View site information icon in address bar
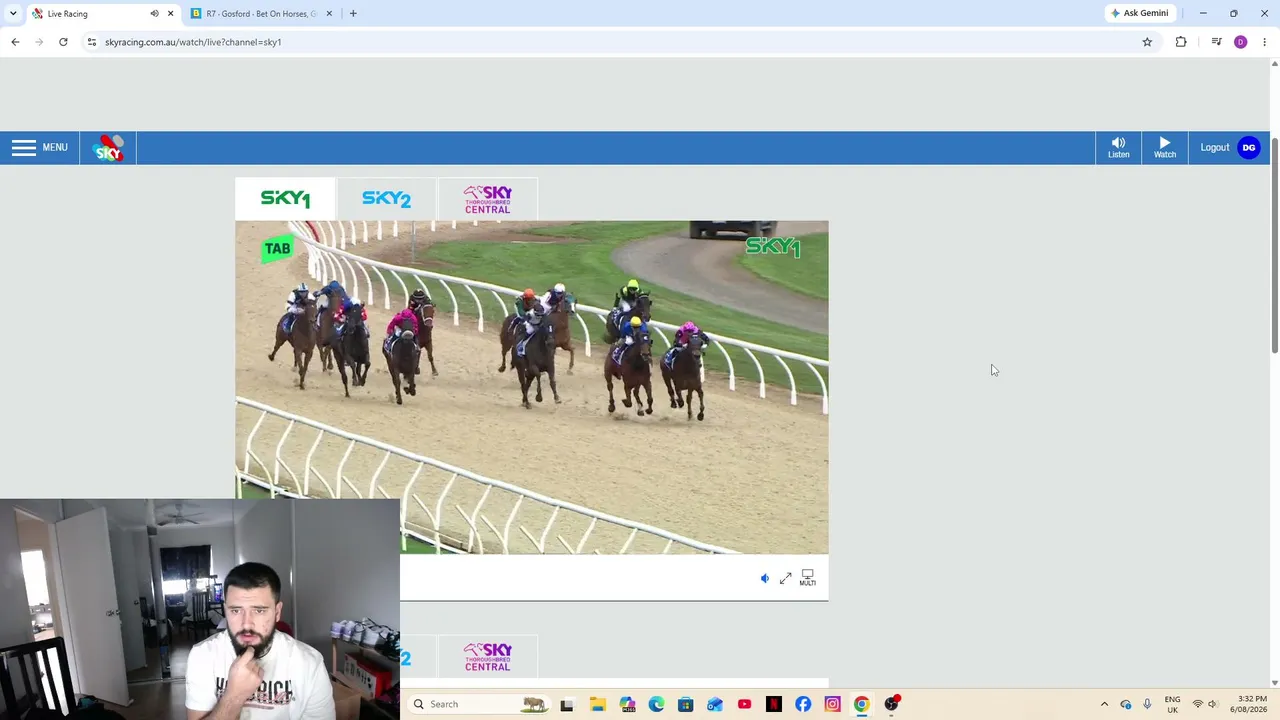Image resolution: width=1280 pixels, height=720 pixels. [x=91, y=42]
